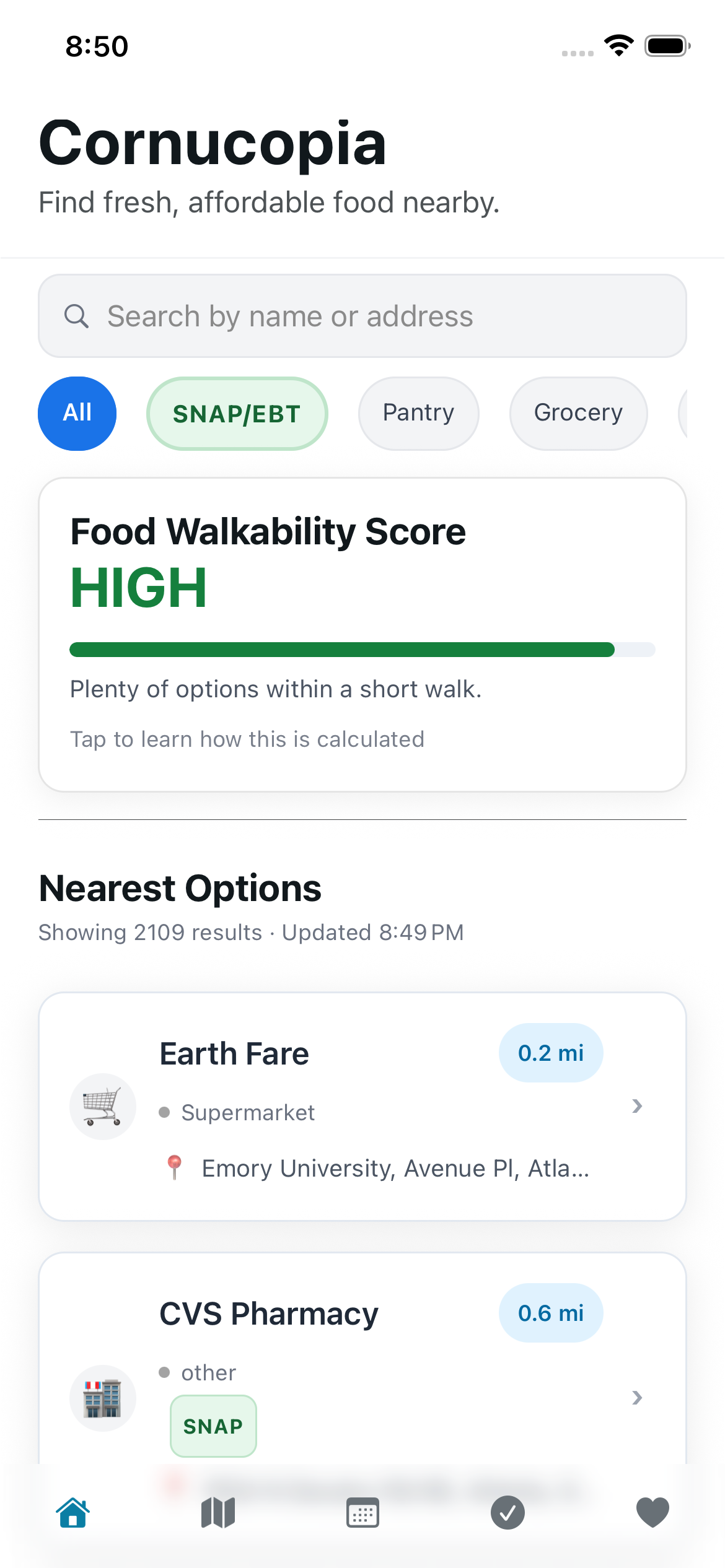Screen dimensions: 725x1568
Task: Tap the magnifying glass search icon
Action: (x=76, y=316)
